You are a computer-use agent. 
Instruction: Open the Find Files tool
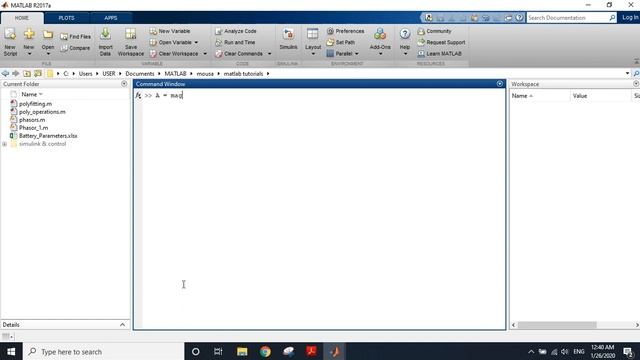(x=76, y=37)
